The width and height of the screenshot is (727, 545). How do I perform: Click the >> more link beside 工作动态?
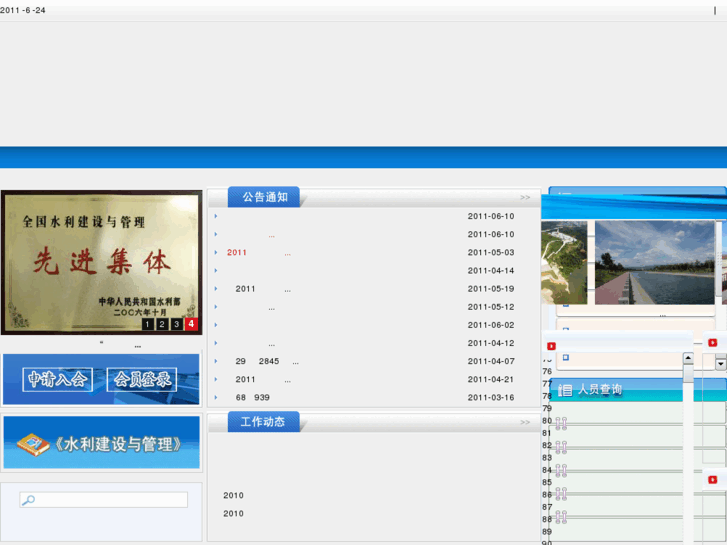click(x=525, y=423)
